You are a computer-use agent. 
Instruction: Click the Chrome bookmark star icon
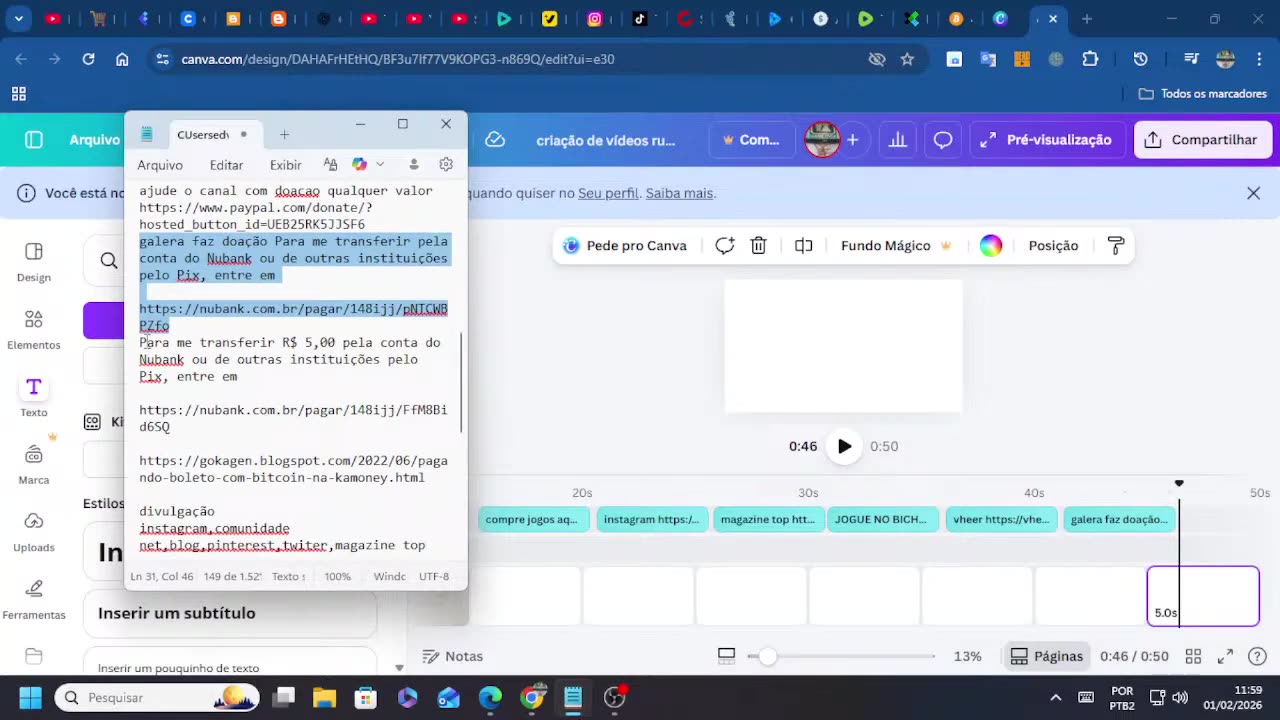coord(907,59)
